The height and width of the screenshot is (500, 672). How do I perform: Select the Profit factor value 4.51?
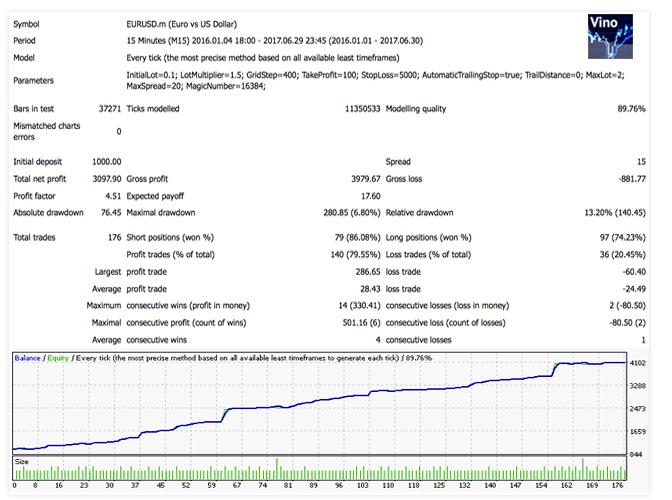coord(112,196)
